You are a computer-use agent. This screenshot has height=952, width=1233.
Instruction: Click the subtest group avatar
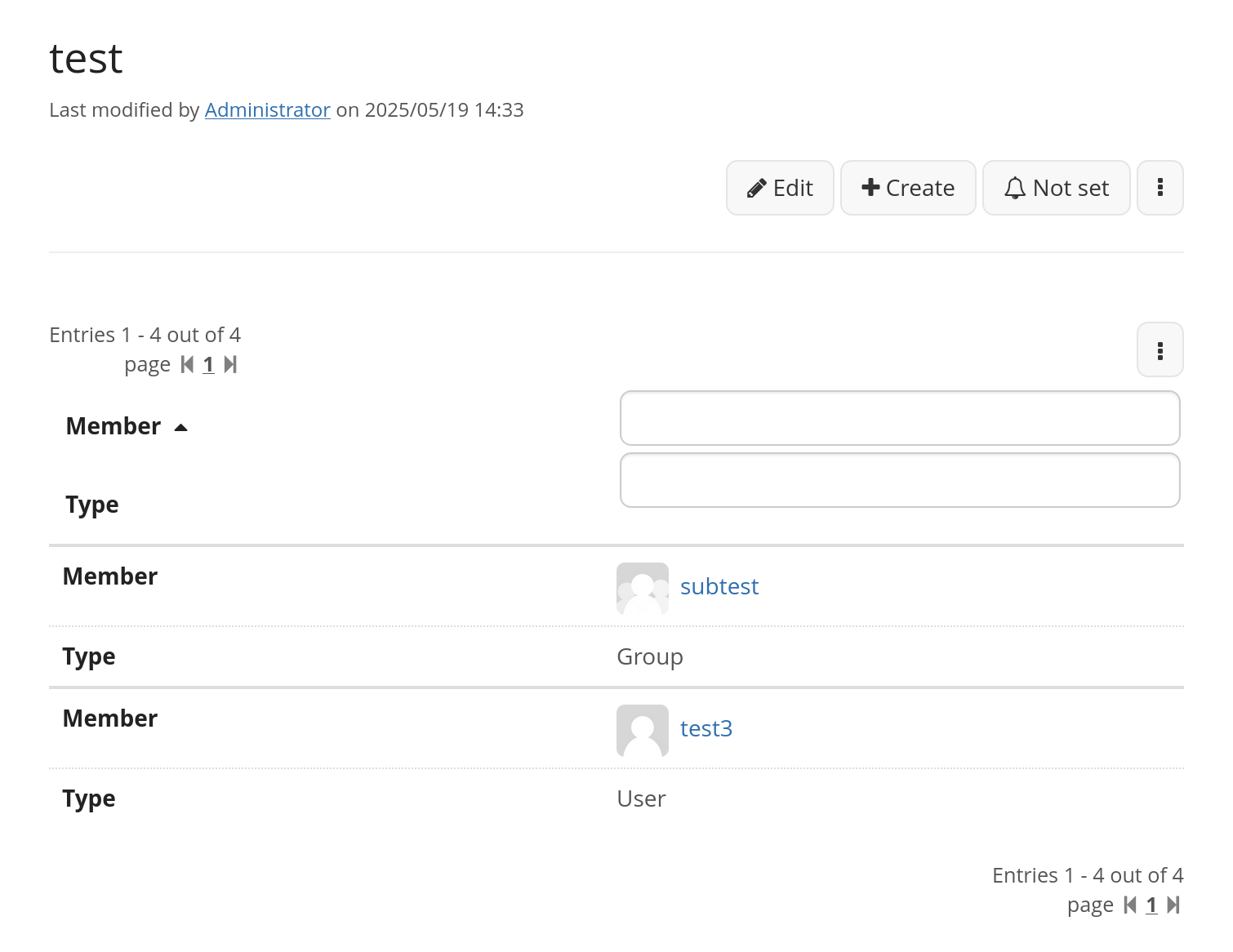(643, 588)
